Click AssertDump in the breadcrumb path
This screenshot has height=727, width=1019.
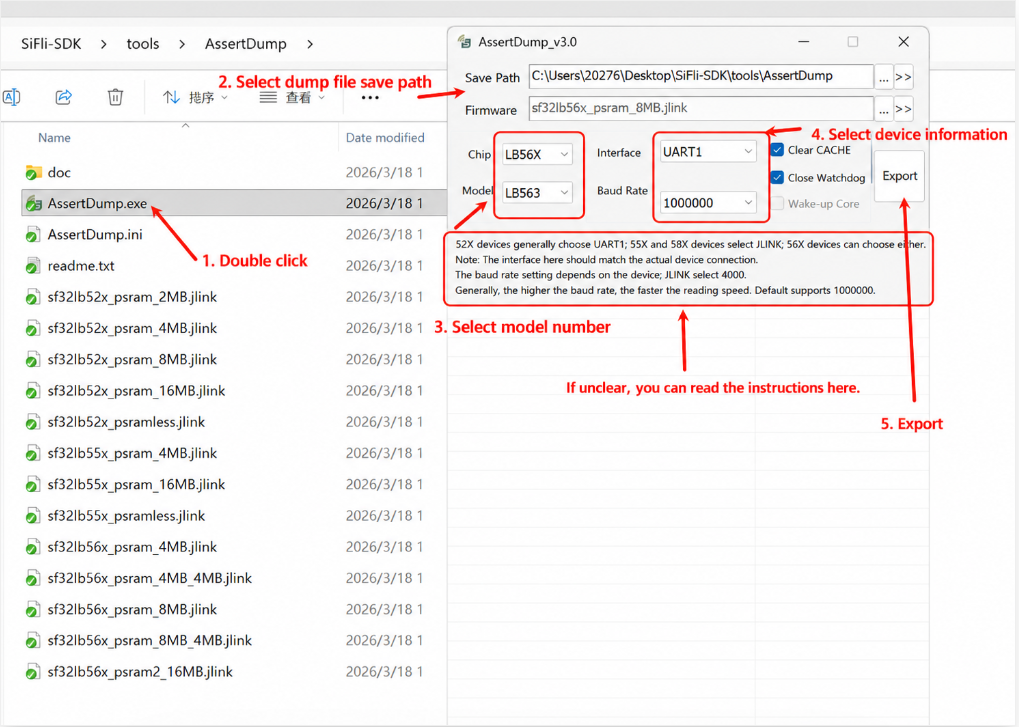click(x=246, y=44)
